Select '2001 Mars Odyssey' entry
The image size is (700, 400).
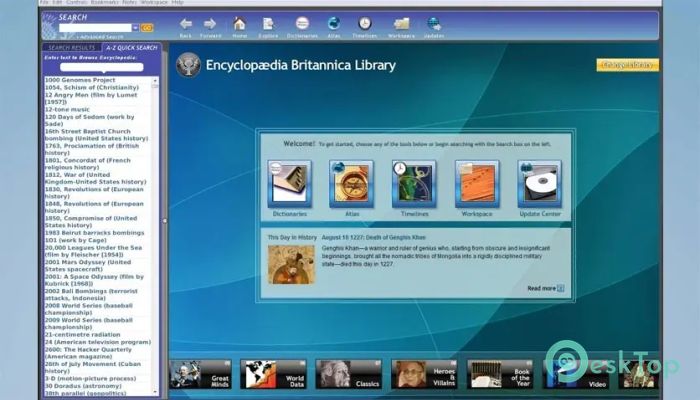[x=88, y=266]
